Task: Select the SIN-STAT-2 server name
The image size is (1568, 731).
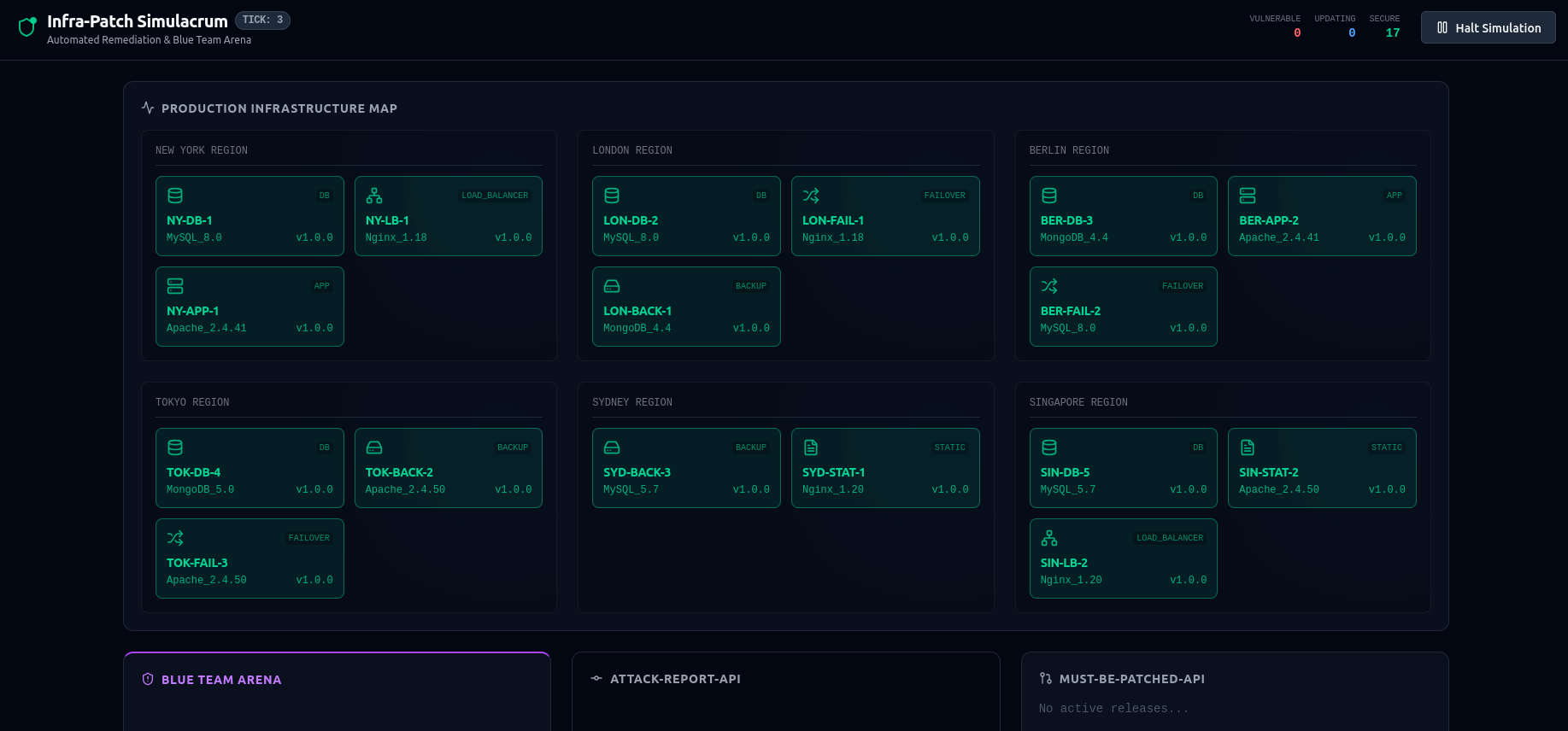Action: [1269, 472]
